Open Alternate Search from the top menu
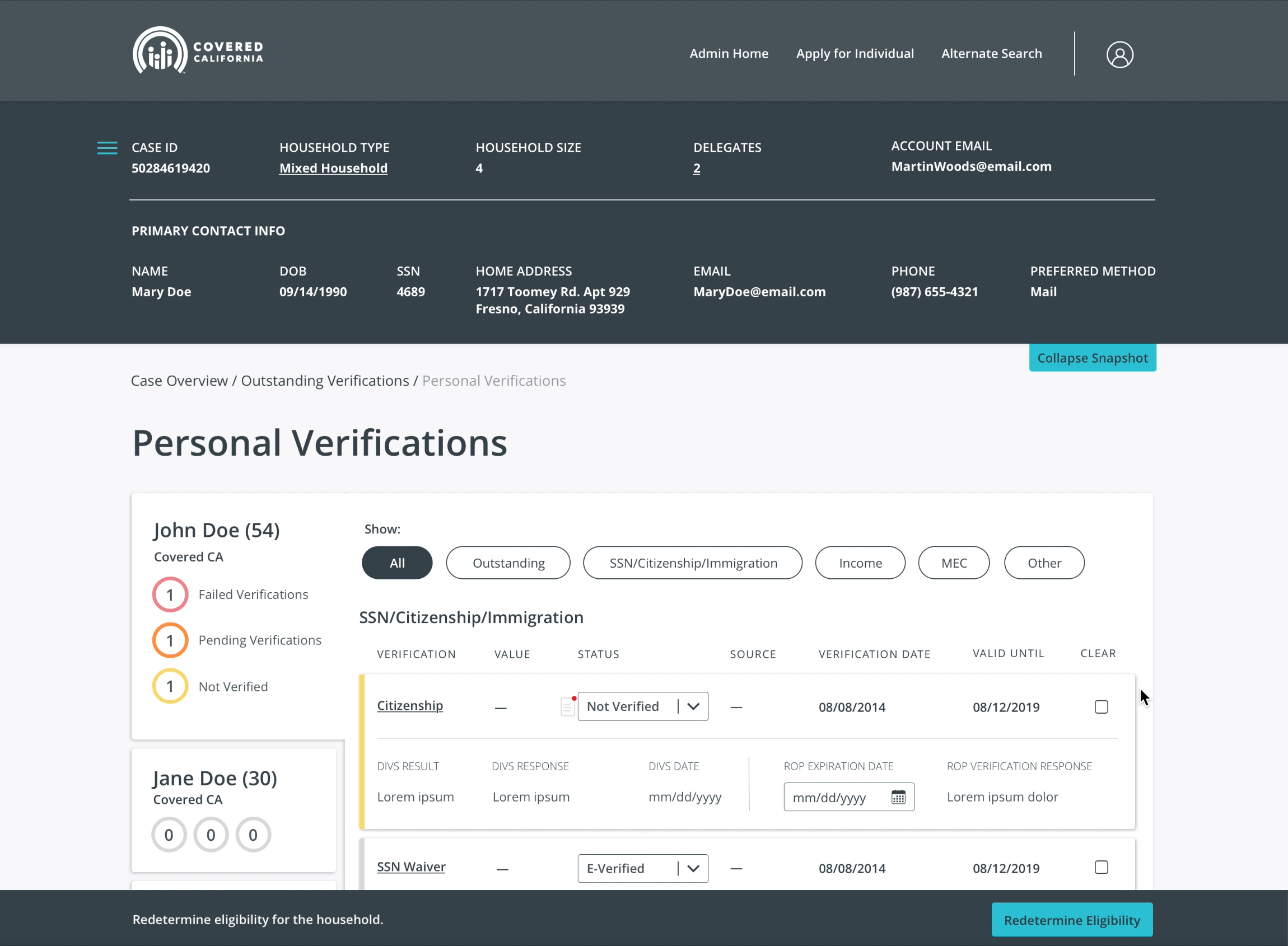This screenshot has height=946, width=1288. [x=991, y=54]
